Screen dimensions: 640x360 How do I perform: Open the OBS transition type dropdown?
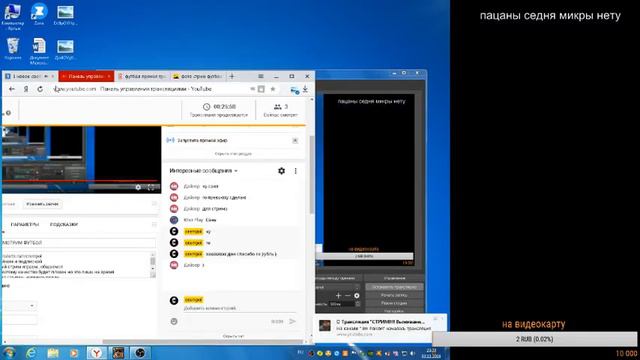(x=338, y=287)
